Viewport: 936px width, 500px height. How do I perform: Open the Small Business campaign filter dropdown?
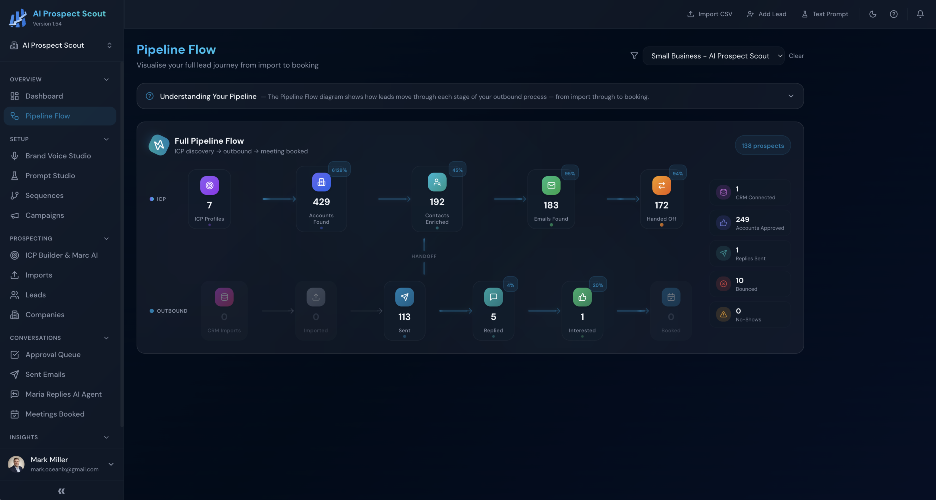713,55
